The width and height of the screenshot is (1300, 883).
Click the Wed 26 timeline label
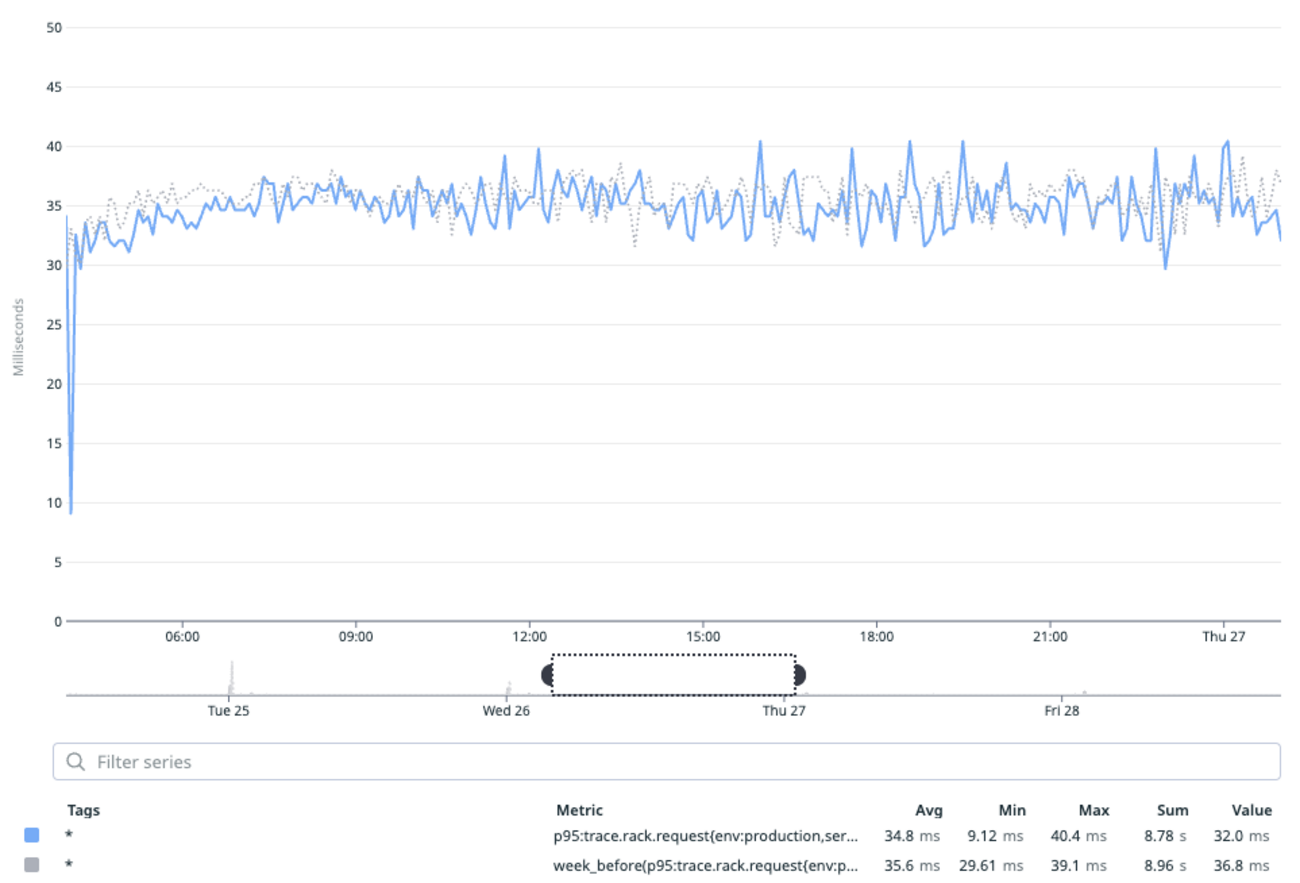[x=506, y=711]
